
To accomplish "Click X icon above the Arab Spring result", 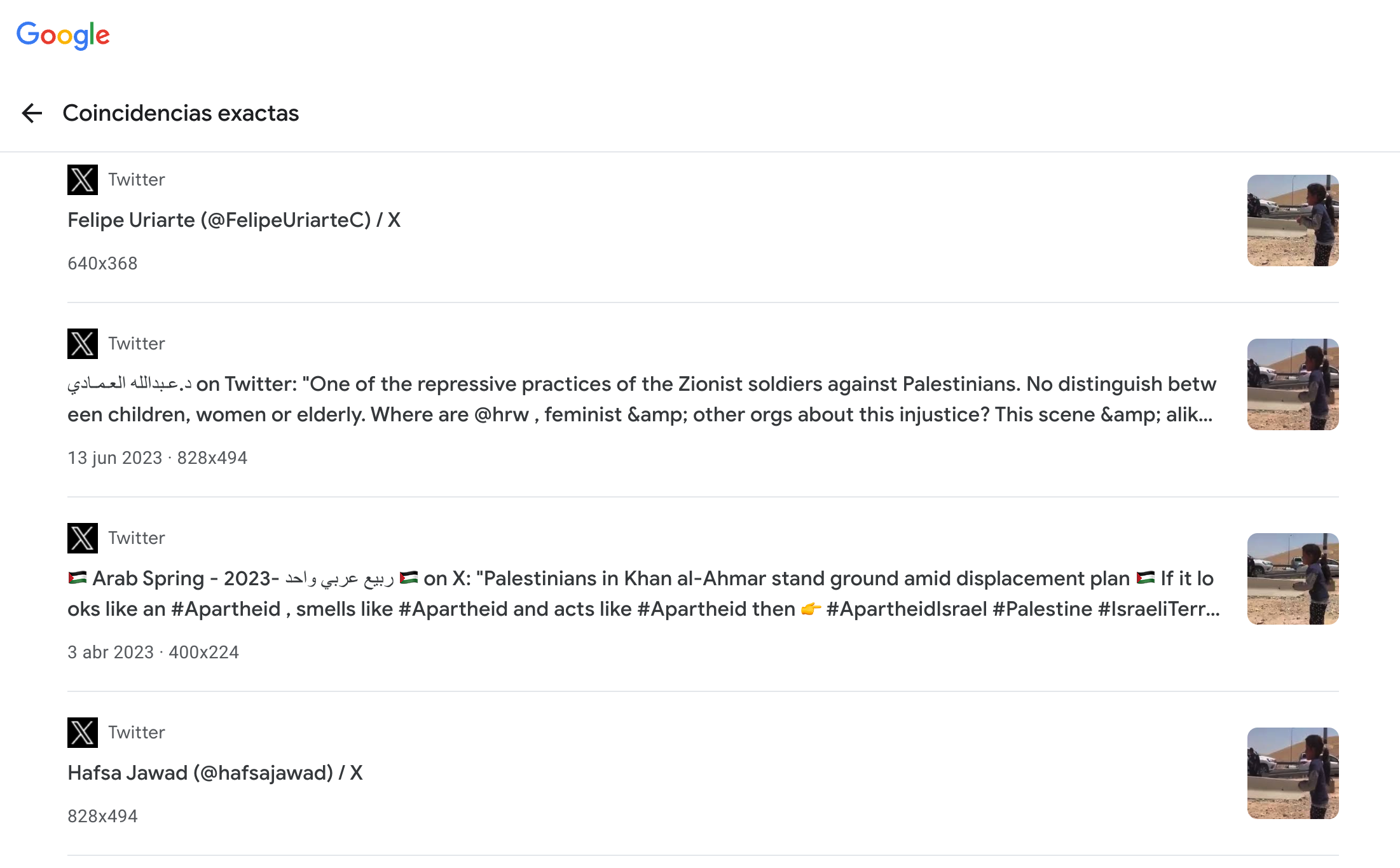I will point(83,538).
